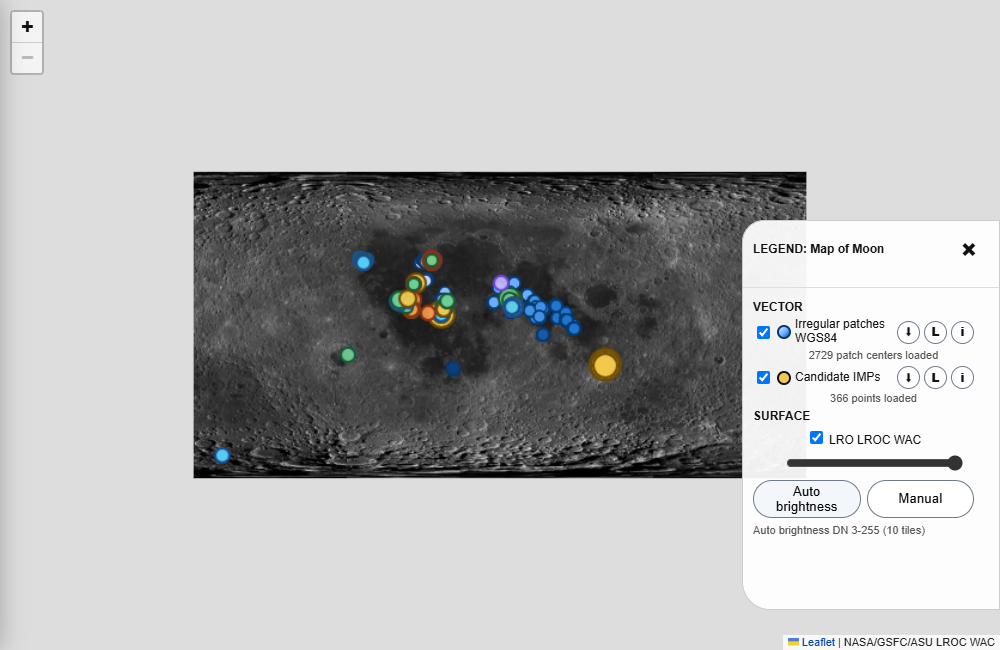Click the '366 points loaded' text
The height and width of the screenshot is (650, 1000).
point(873,398)
